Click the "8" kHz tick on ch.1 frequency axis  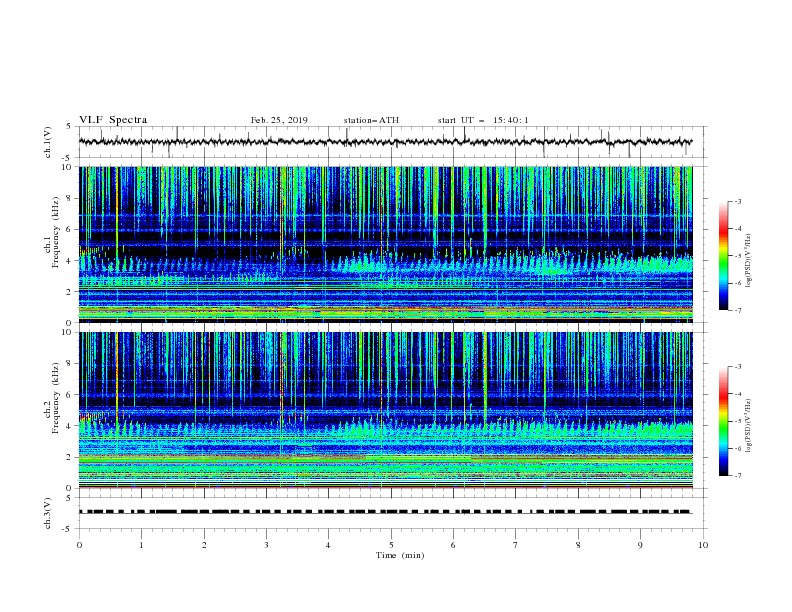pyautogui.click(x=69, y=198)
